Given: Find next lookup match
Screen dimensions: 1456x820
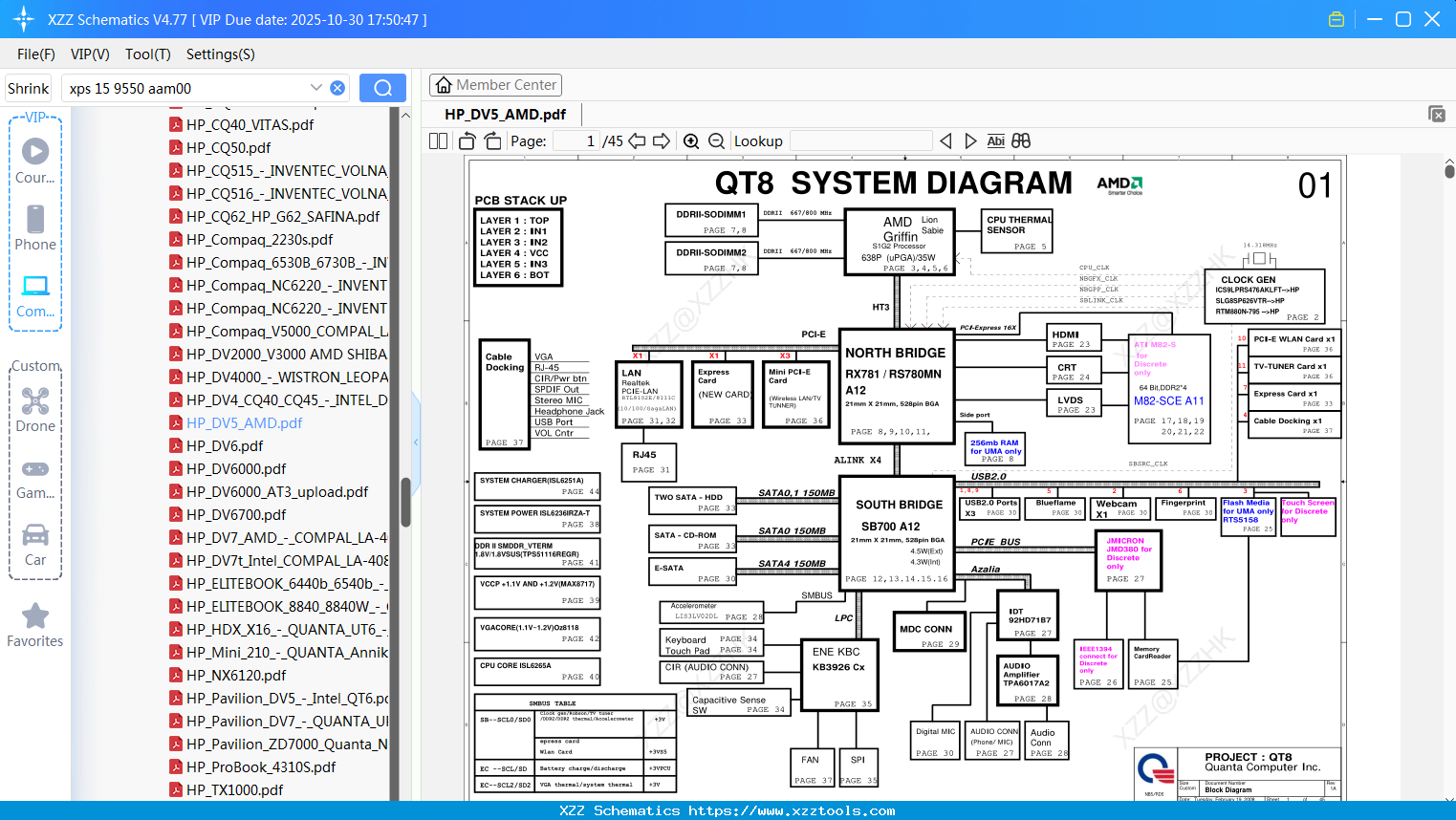Looking at the screenshot, I should (970, 140).
